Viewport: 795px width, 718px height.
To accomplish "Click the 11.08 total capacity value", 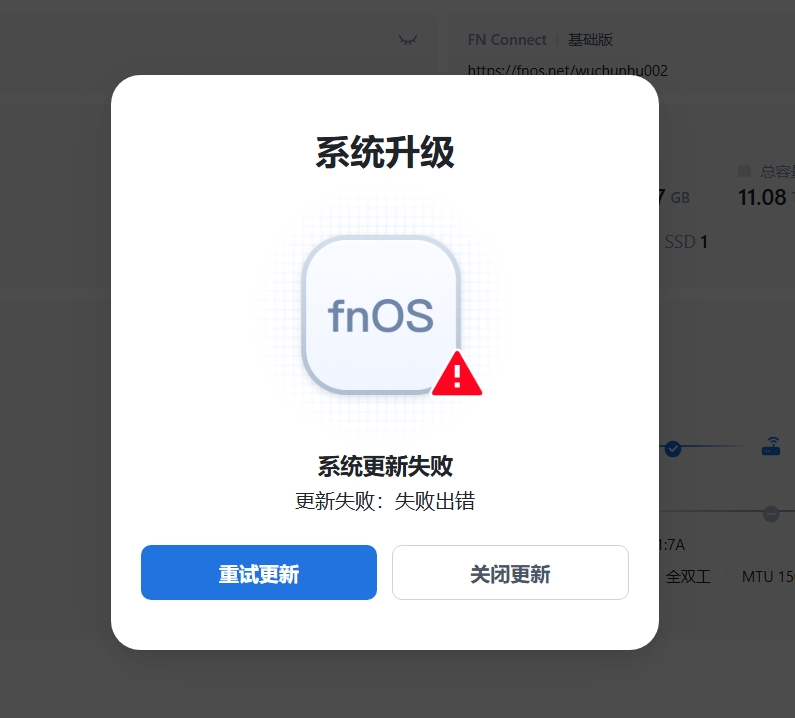I will (x=762, y=197).
